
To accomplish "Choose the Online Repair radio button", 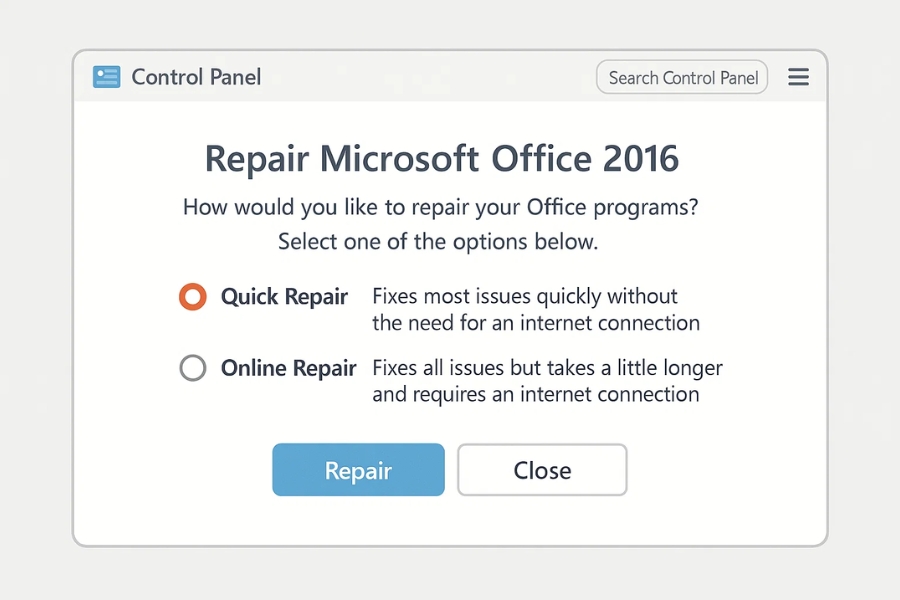I will click(x=192, y=368).
